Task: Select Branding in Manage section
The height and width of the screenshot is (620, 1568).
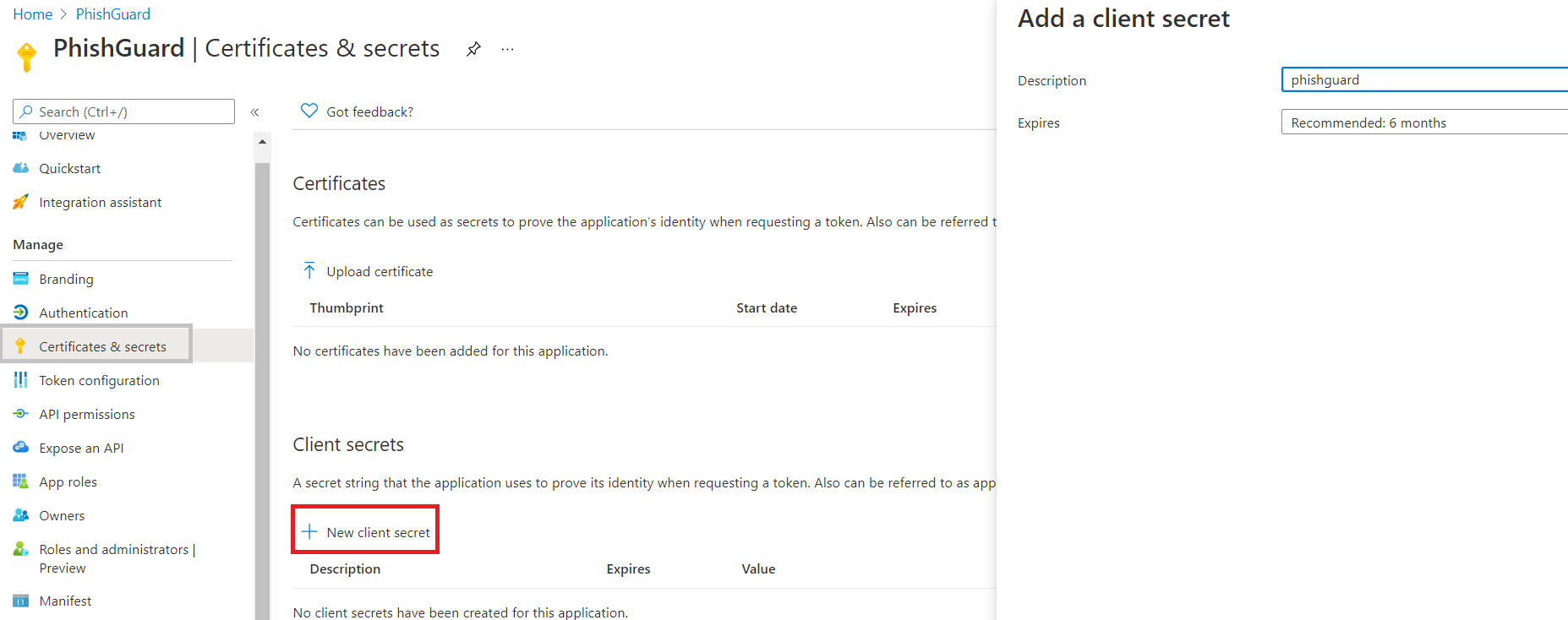Action: pos(66,279)
